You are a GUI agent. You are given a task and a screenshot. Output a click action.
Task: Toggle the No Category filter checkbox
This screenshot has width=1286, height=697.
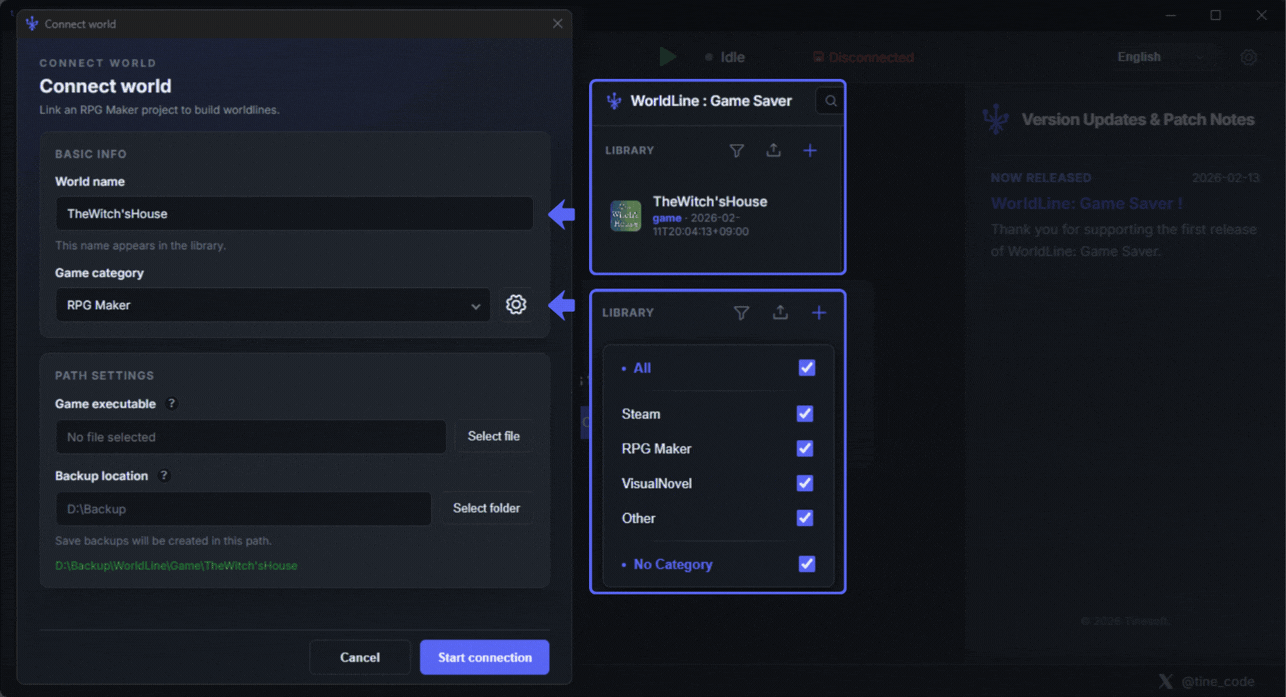click(807, 564)
